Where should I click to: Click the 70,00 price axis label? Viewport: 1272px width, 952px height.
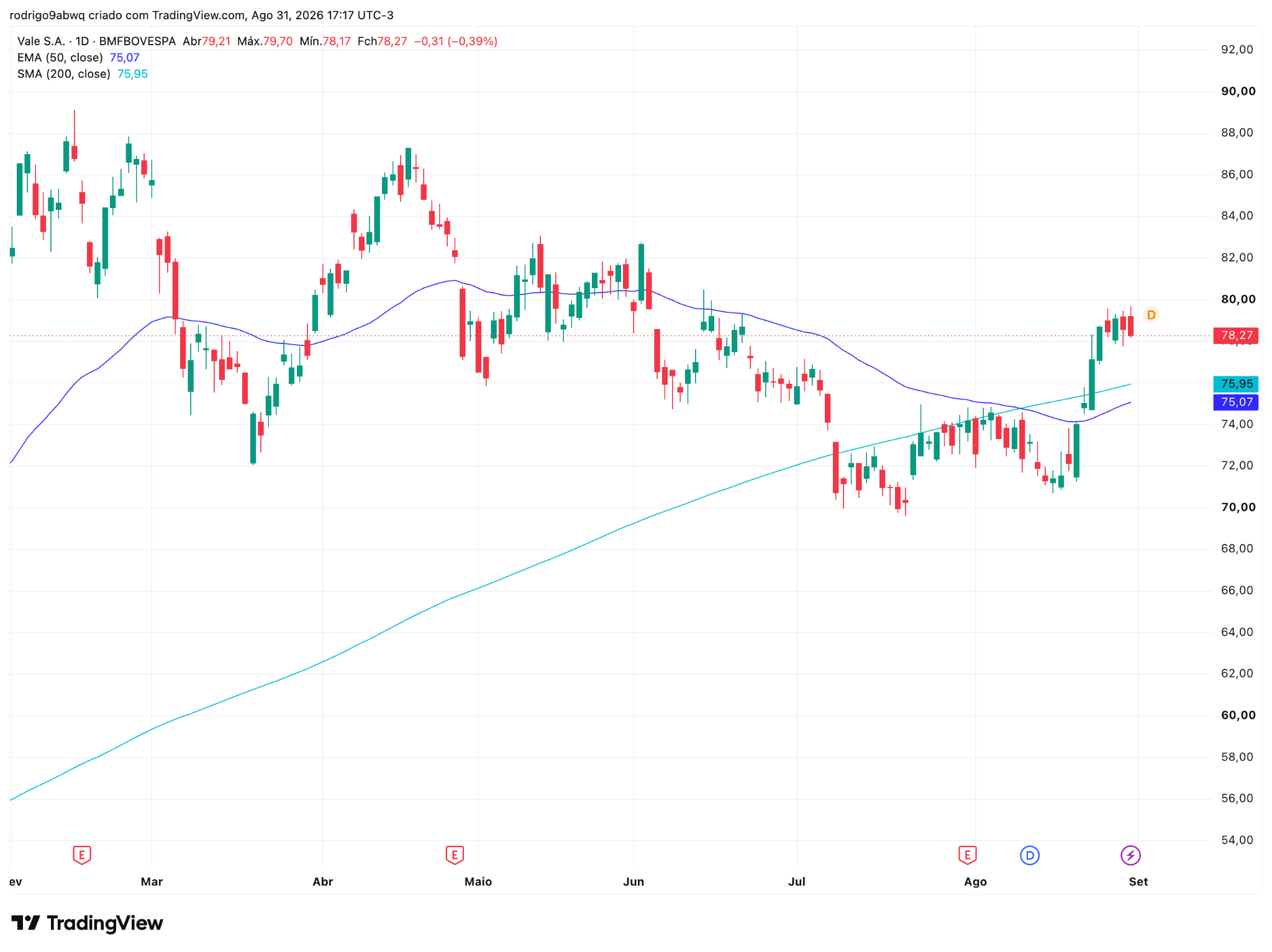coord(1238,507)
